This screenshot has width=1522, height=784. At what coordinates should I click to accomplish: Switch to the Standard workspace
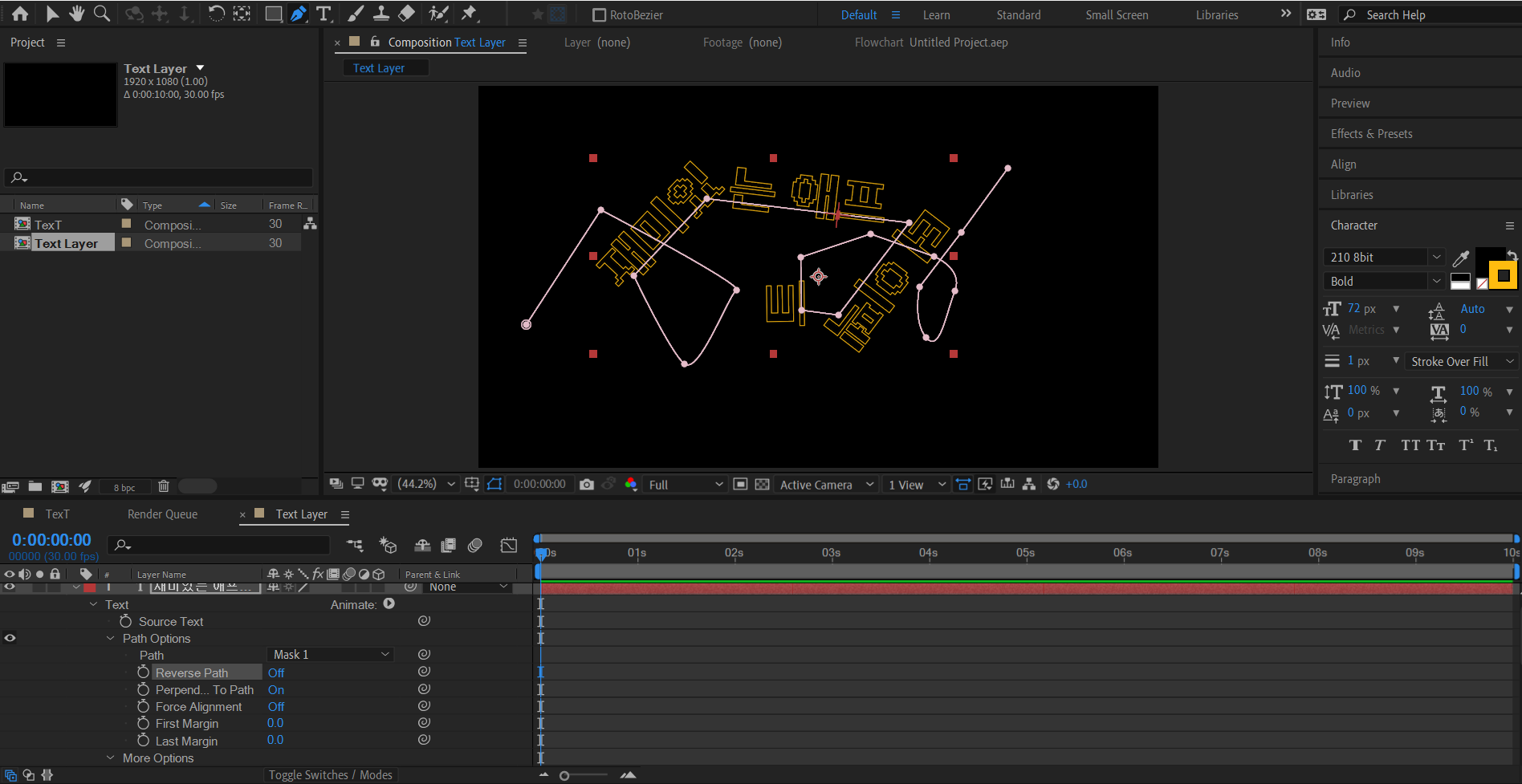point(1018,14)
